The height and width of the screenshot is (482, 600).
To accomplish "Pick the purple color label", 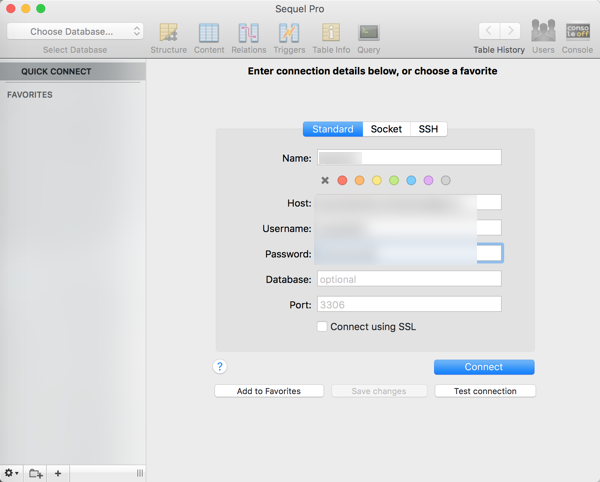I will (x=428, y=180).
